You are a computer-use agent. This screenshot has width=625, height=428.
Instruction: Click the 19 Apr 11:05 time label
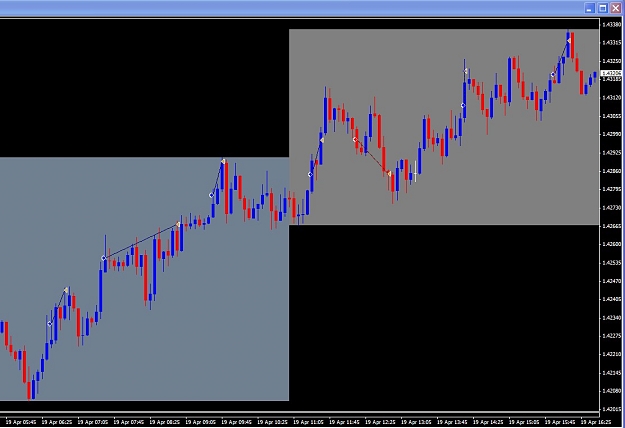pos(308,422)
